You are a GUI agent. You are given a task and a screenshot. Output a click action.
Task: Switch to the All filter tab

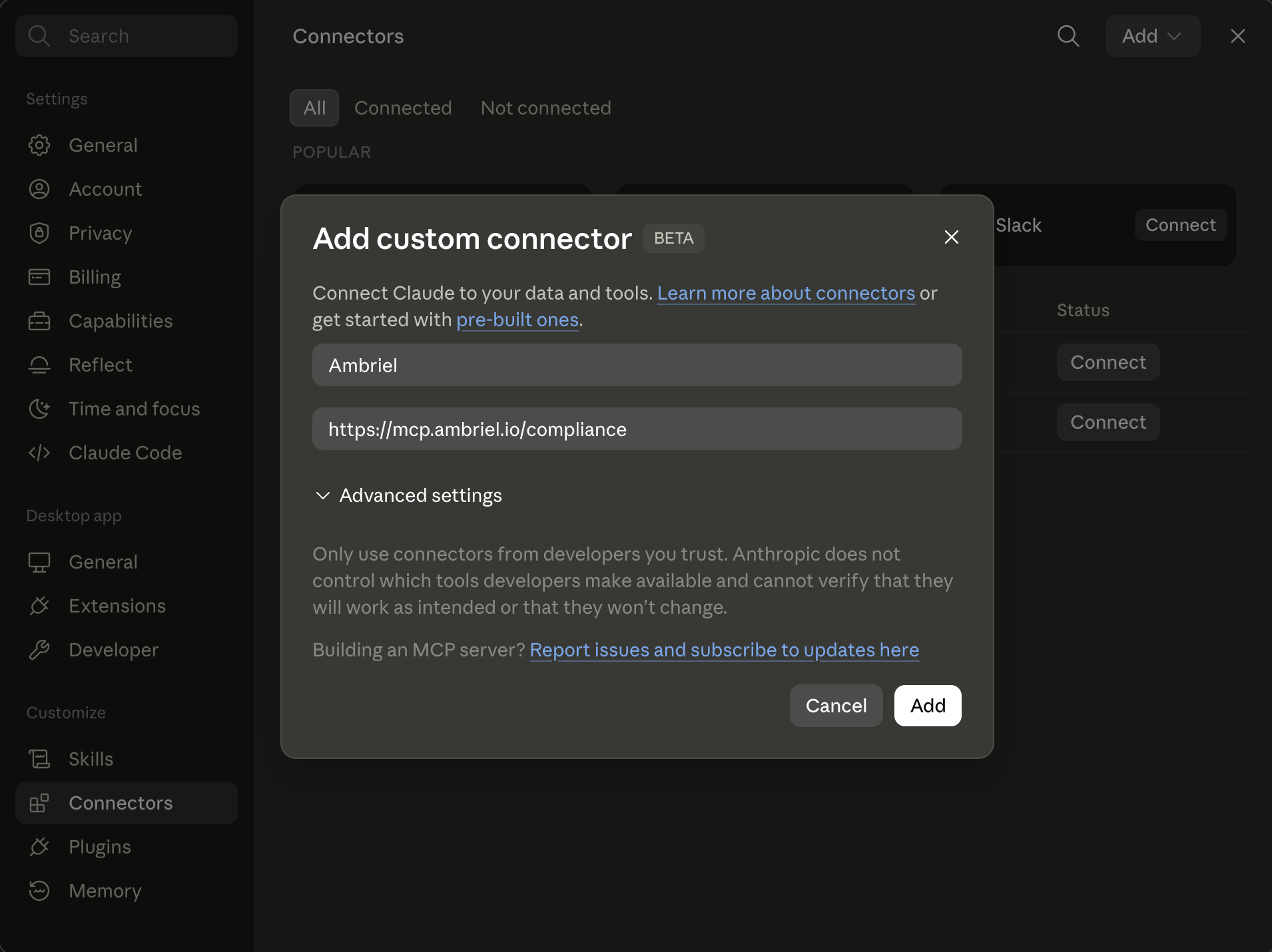point(314,108)
